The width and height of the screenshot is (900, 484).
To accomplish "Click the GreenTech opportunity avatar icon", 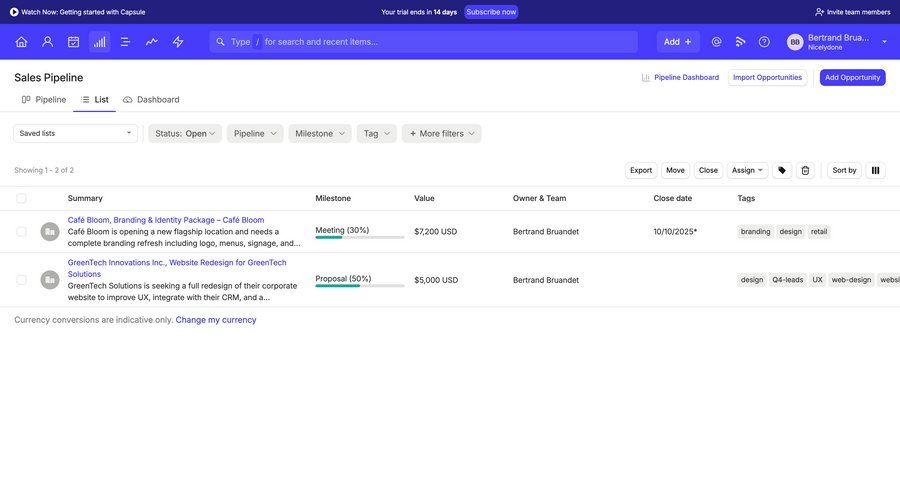I will click(50, 280).
